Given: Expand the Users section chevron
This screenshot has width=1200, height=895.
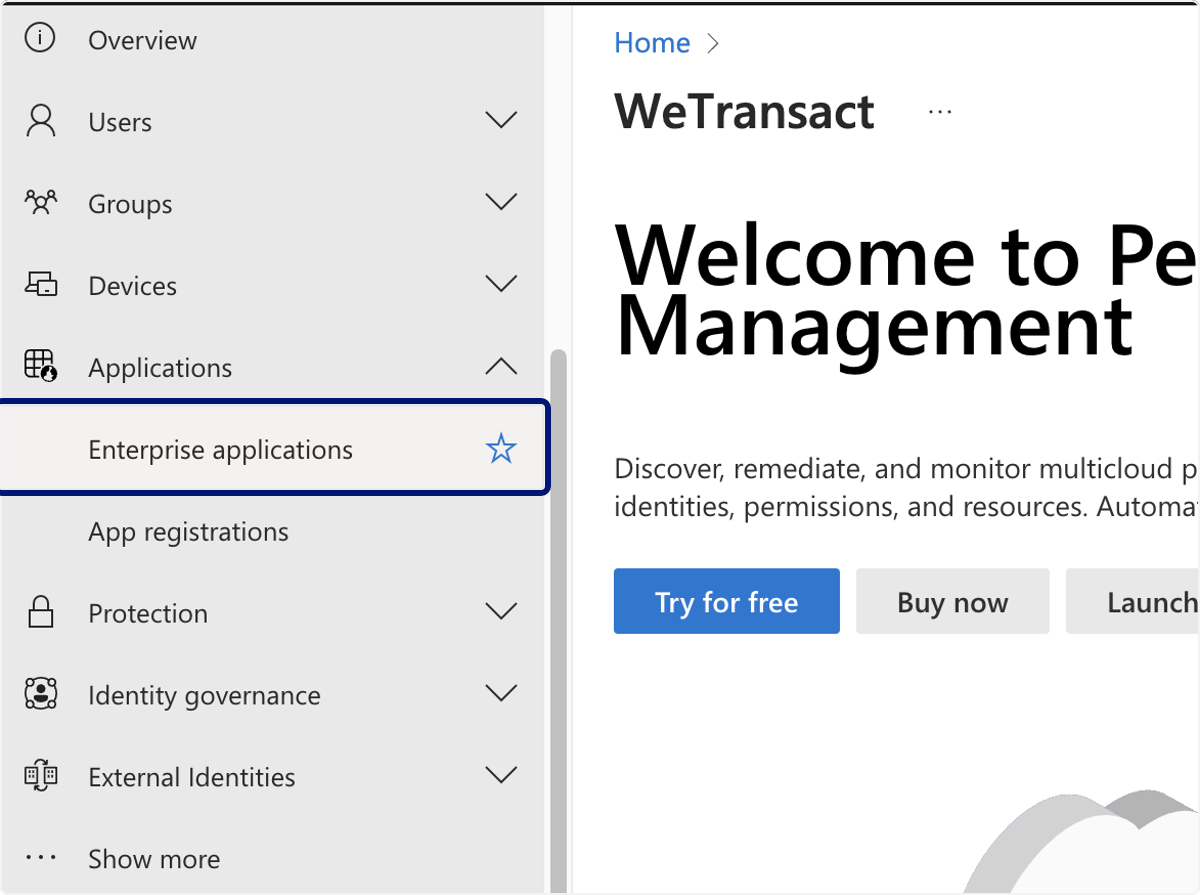Looking at the screenshot, I should (501, 121).
